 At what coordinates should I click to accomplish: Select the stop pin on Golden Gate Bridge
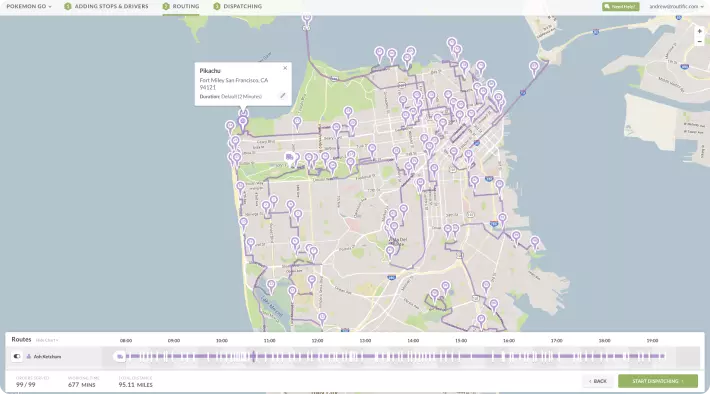click(307, 19)
